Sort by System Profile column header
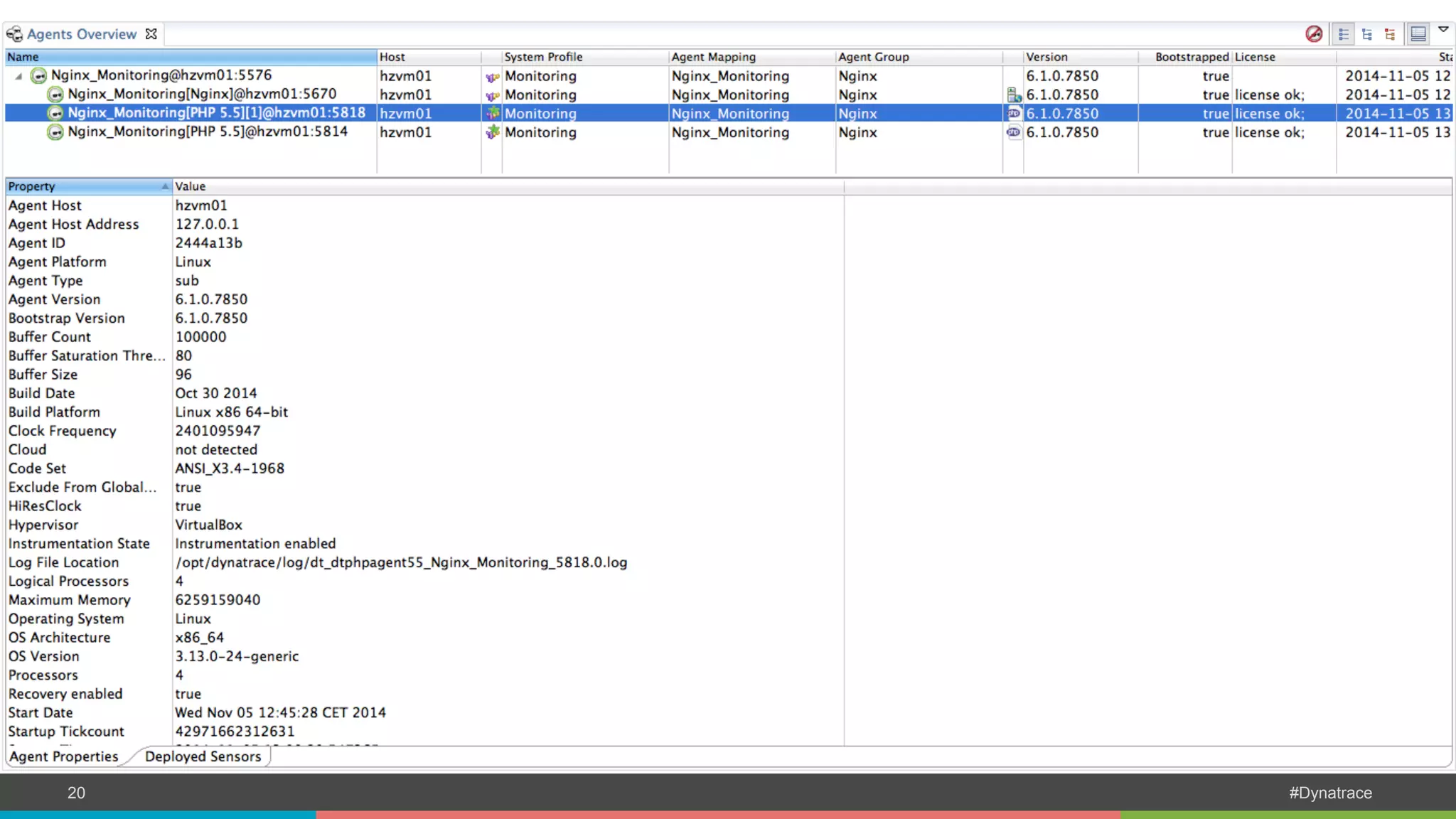The image size is (1456, 819). coord(585,57)
